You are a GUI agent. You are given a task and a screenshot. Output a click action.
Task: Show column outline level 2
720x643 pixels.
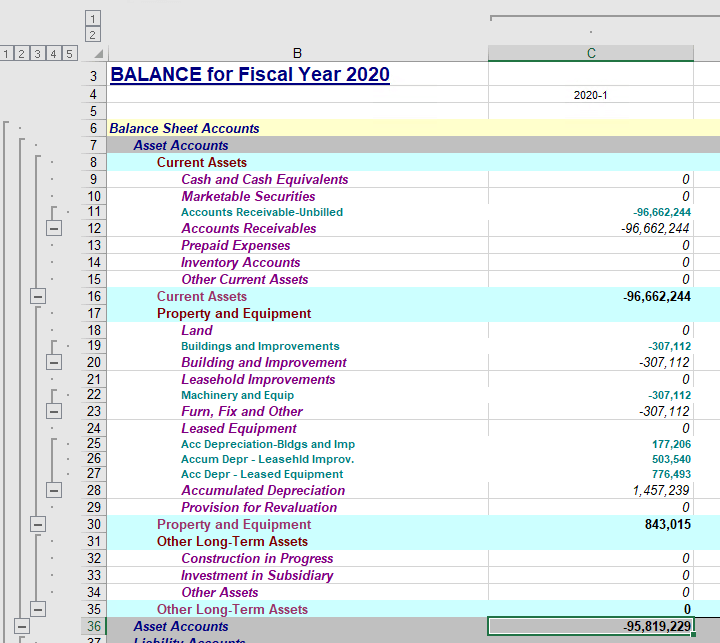(93, 34)
